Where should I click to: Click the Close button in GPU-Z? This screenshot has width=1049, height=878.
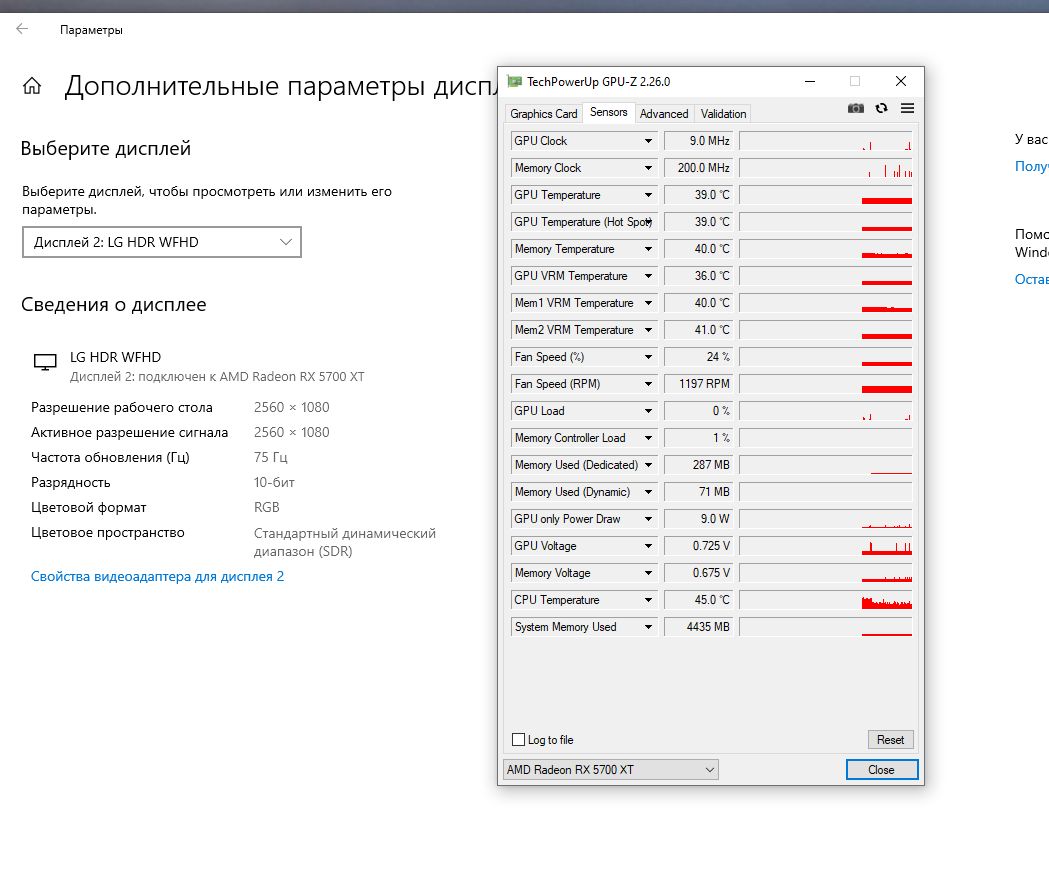tap(881, 770)
